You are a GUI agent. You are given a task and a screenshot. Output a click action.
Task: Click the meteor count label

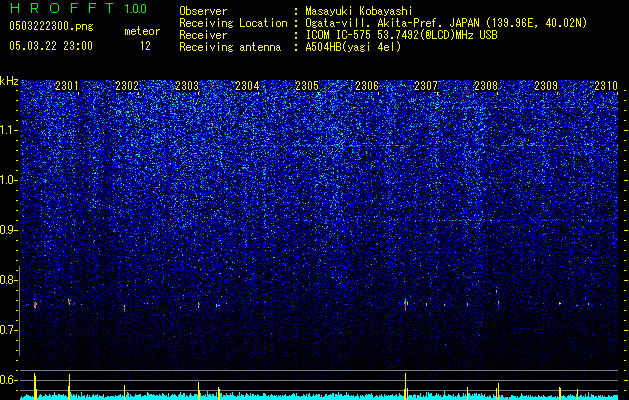tap(142, 31)
